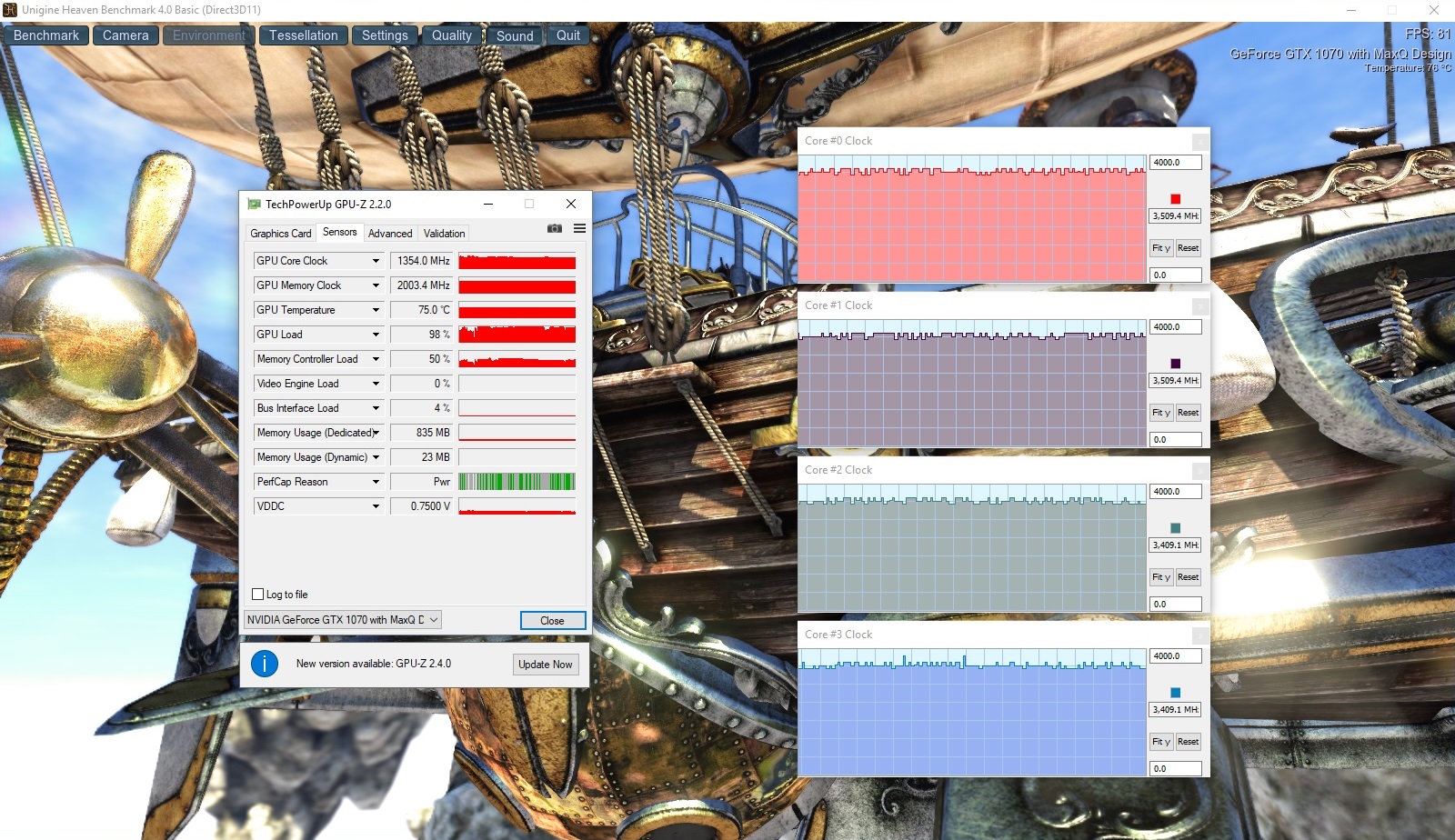Select the Sensors tab in GPU-Z
Screen dimensions: 1455x840
[x=340, y=232]
